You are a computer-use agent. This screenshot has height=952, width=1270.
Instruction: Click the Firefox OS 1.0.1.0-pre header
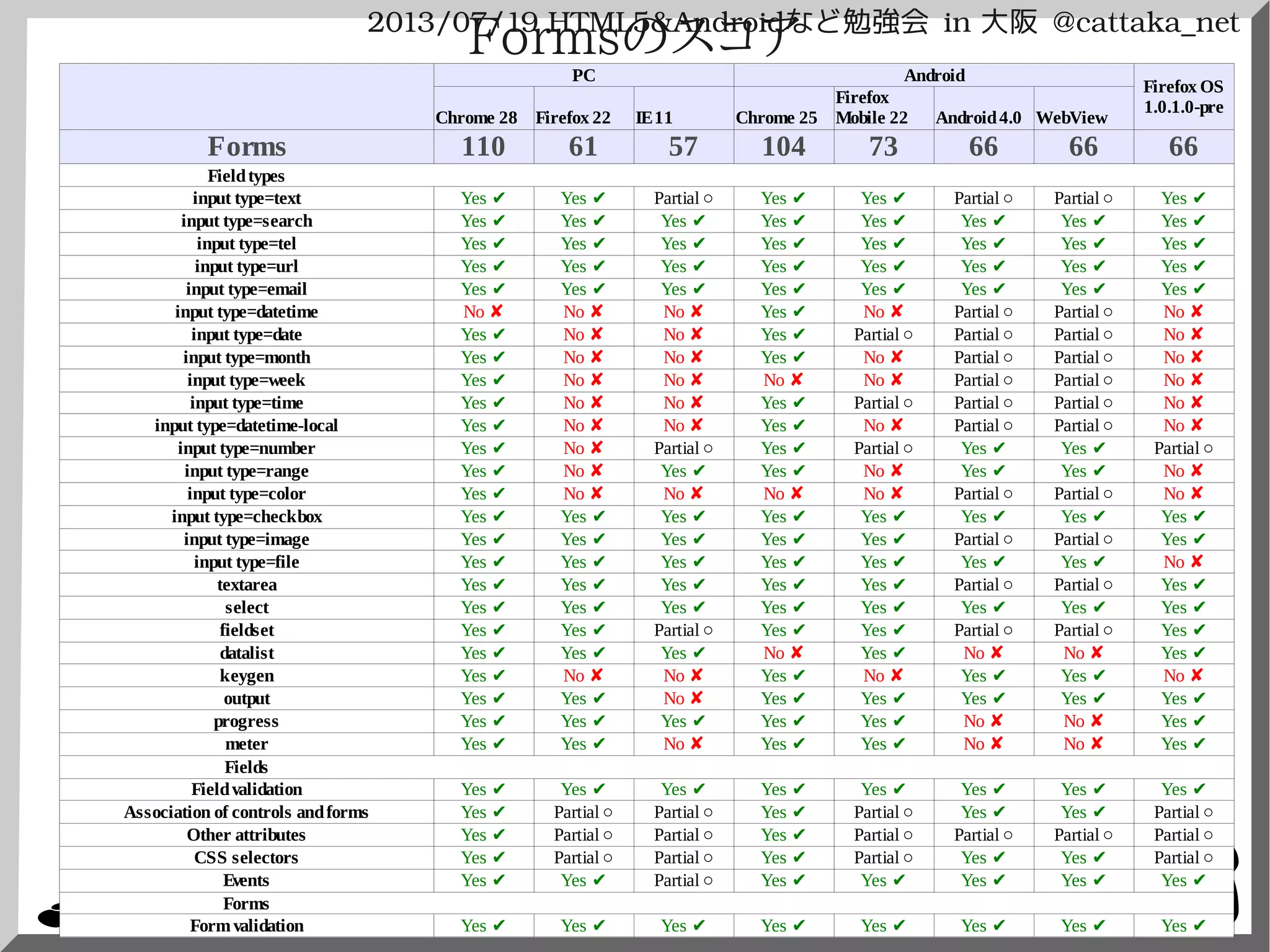(1183, 97)
